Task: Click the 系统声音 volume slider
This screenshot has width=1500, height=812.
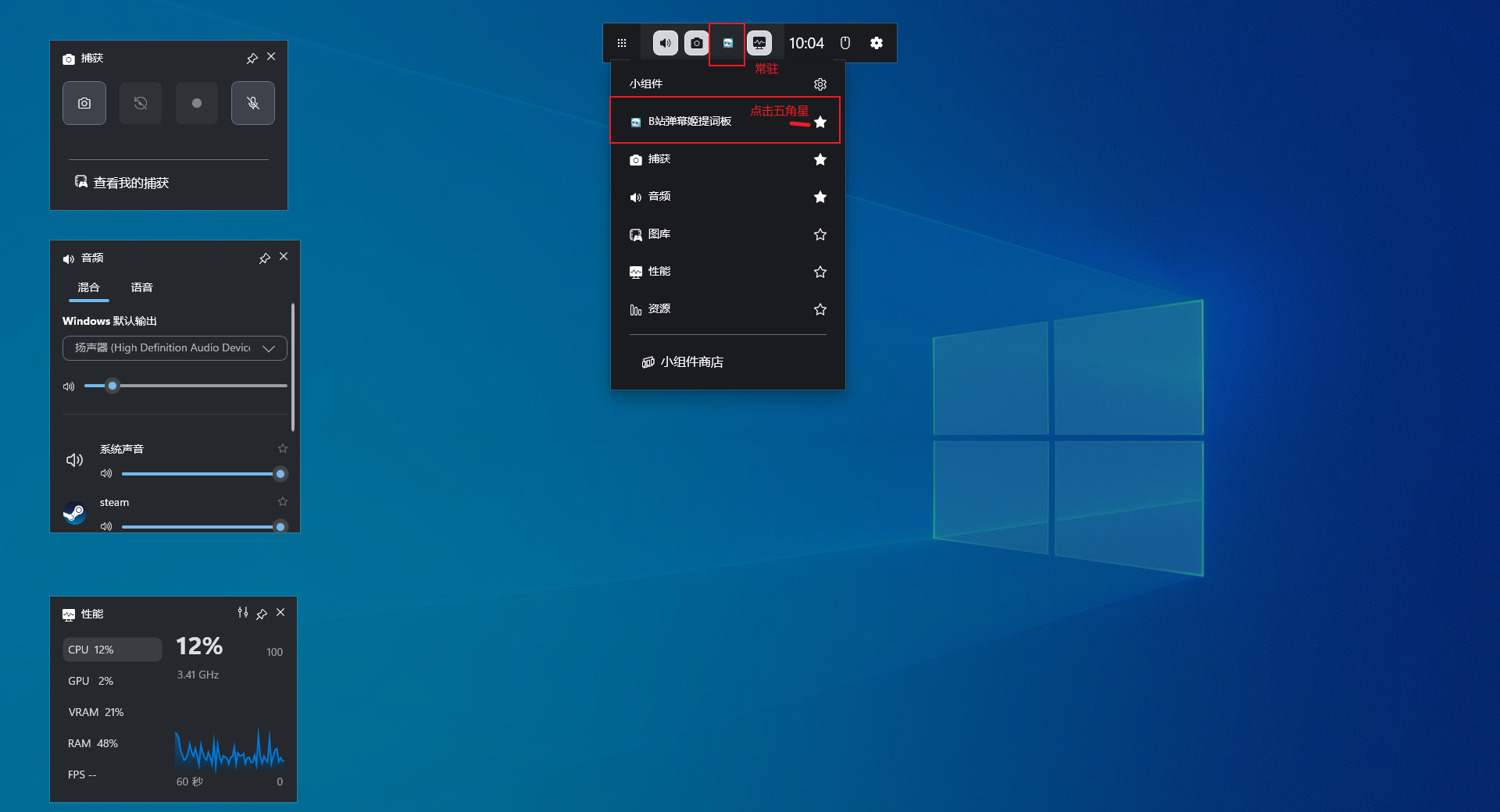Action: [200, 474]
